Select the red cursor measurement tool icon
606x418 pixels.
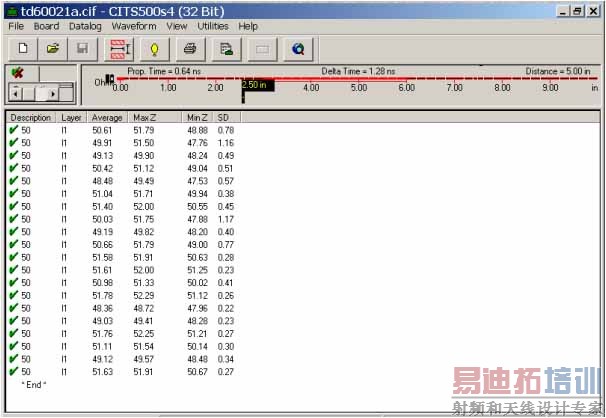coord(119,49)
